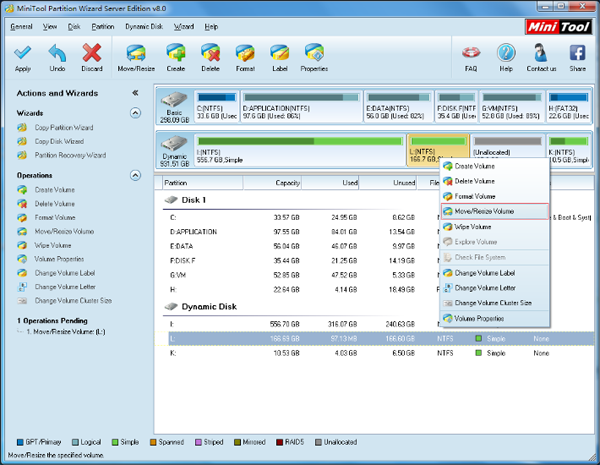Launch Partition Recovery Wizard in sidebar
The height and width of the screenshot is (465, 600).
point(70,155)
